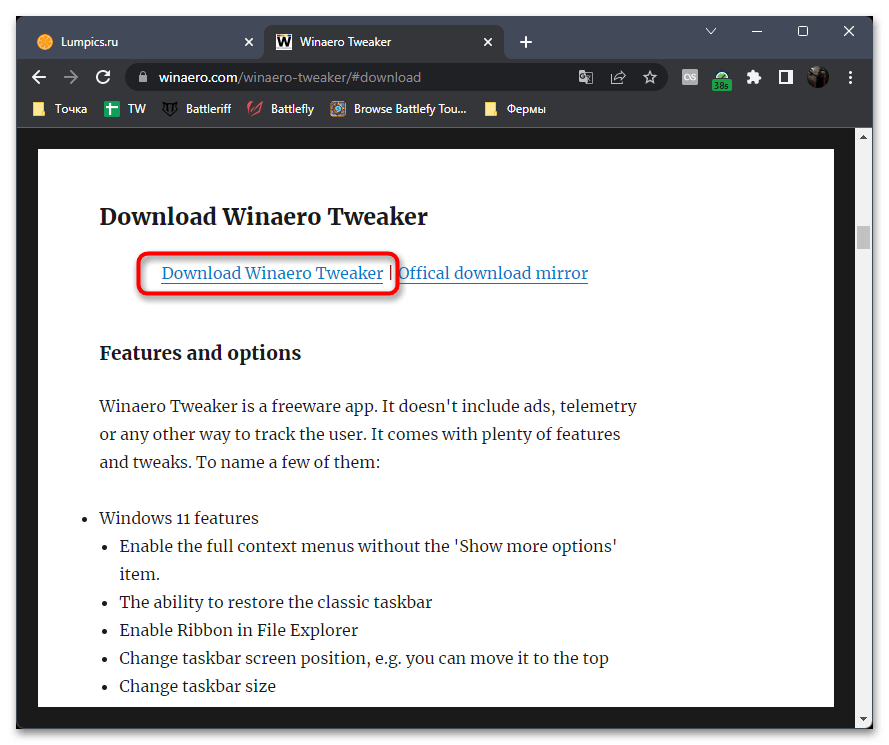Open Chrome's three-dot menu
The image size is (889, 745).
coord(850,77)
